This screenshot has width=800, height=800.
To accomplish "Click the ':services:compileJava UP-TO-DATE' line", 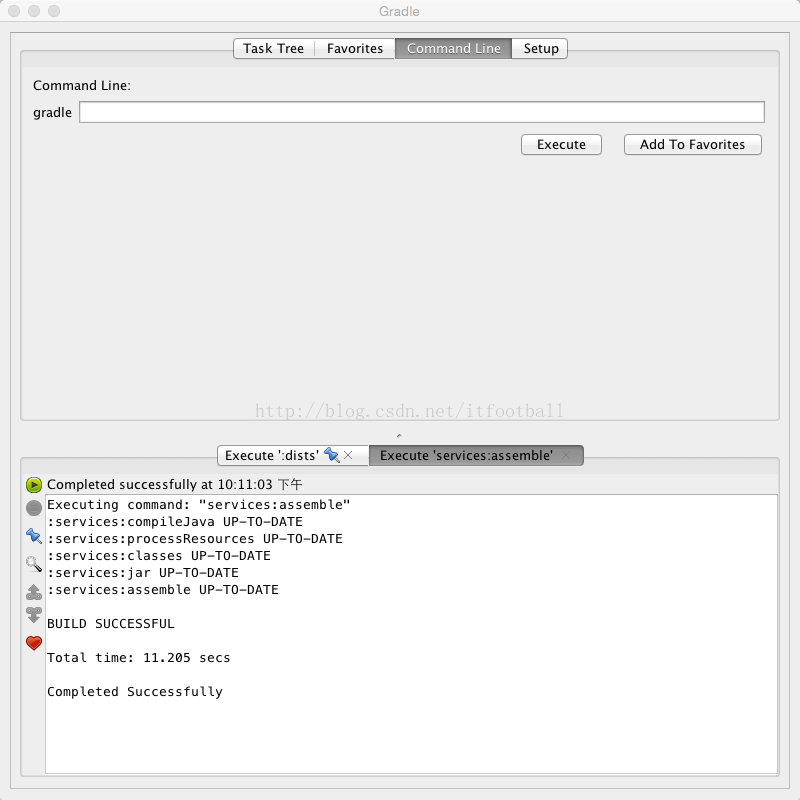I will (175, 521).
